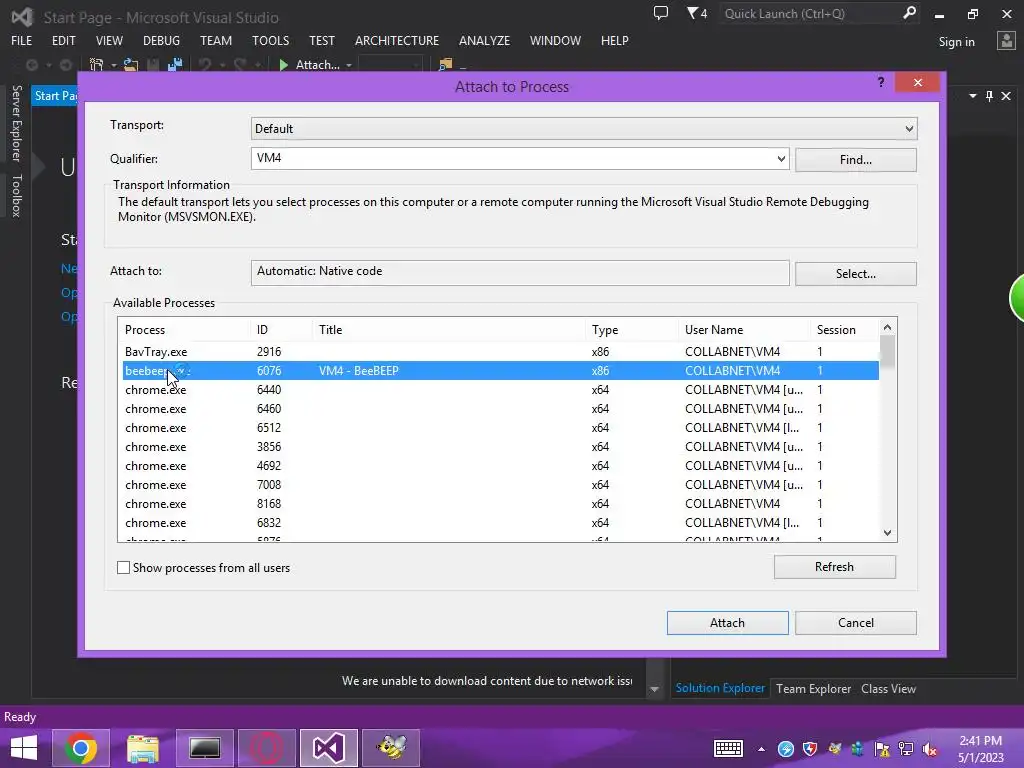This screenshot has width=1024, height=768.
Task: Open File Explorer from the taskbar
Action: (x=143, y=748)
